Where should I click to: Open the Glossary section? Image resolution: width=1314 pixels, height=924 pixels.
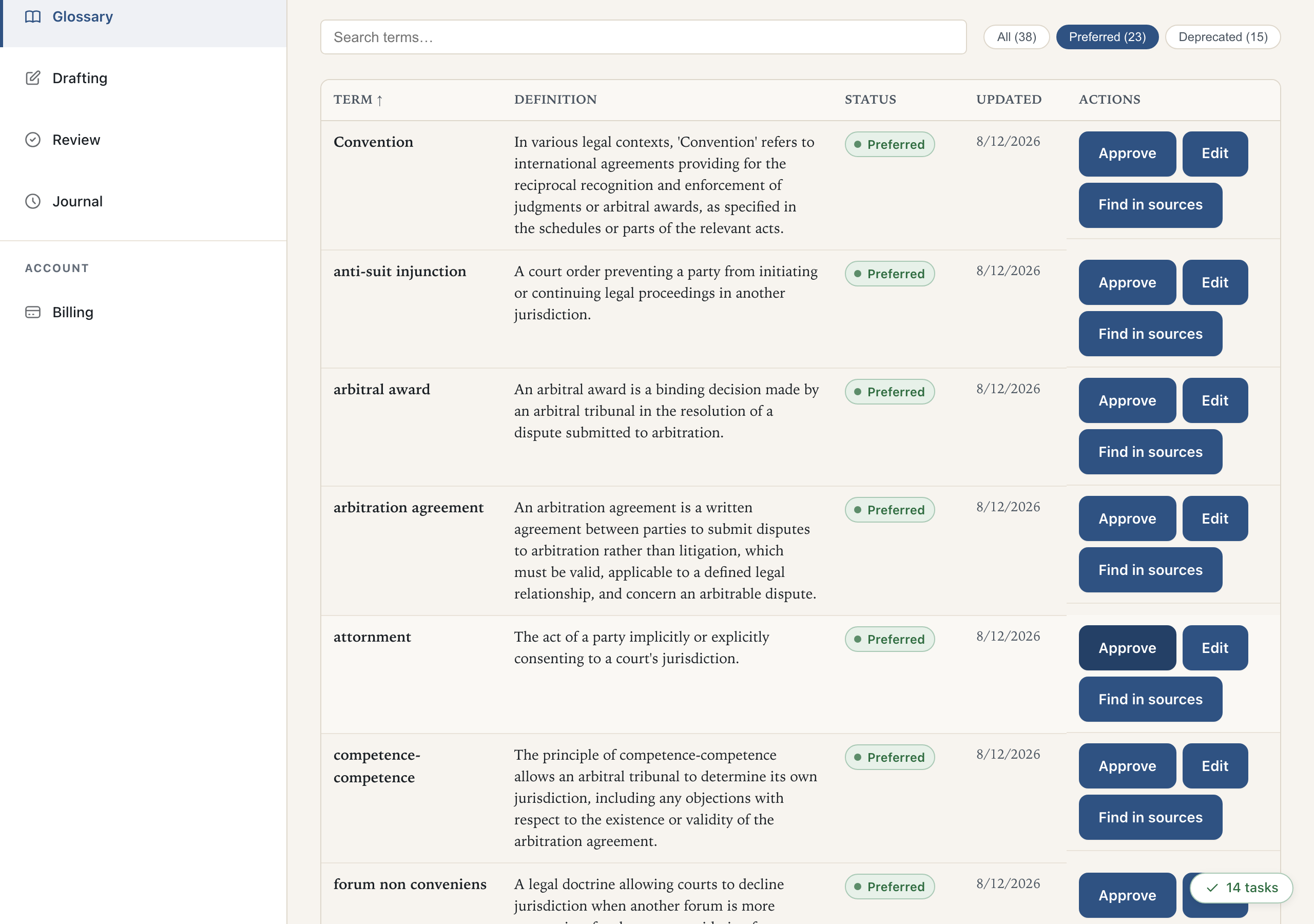pos(143,16)
